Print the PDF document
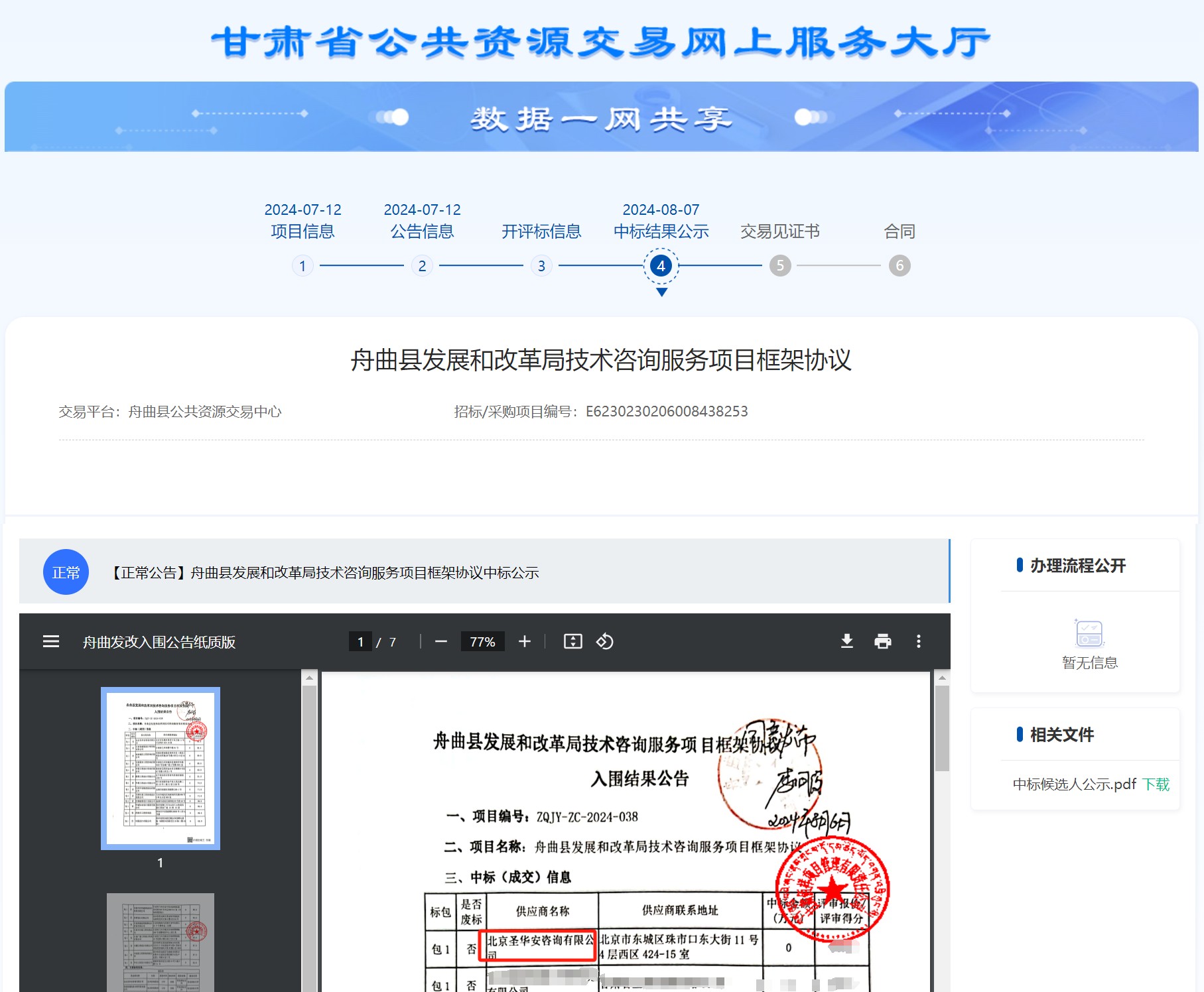Image resolution: width=1204 pixels, height=992 pixels. [883, 641]
